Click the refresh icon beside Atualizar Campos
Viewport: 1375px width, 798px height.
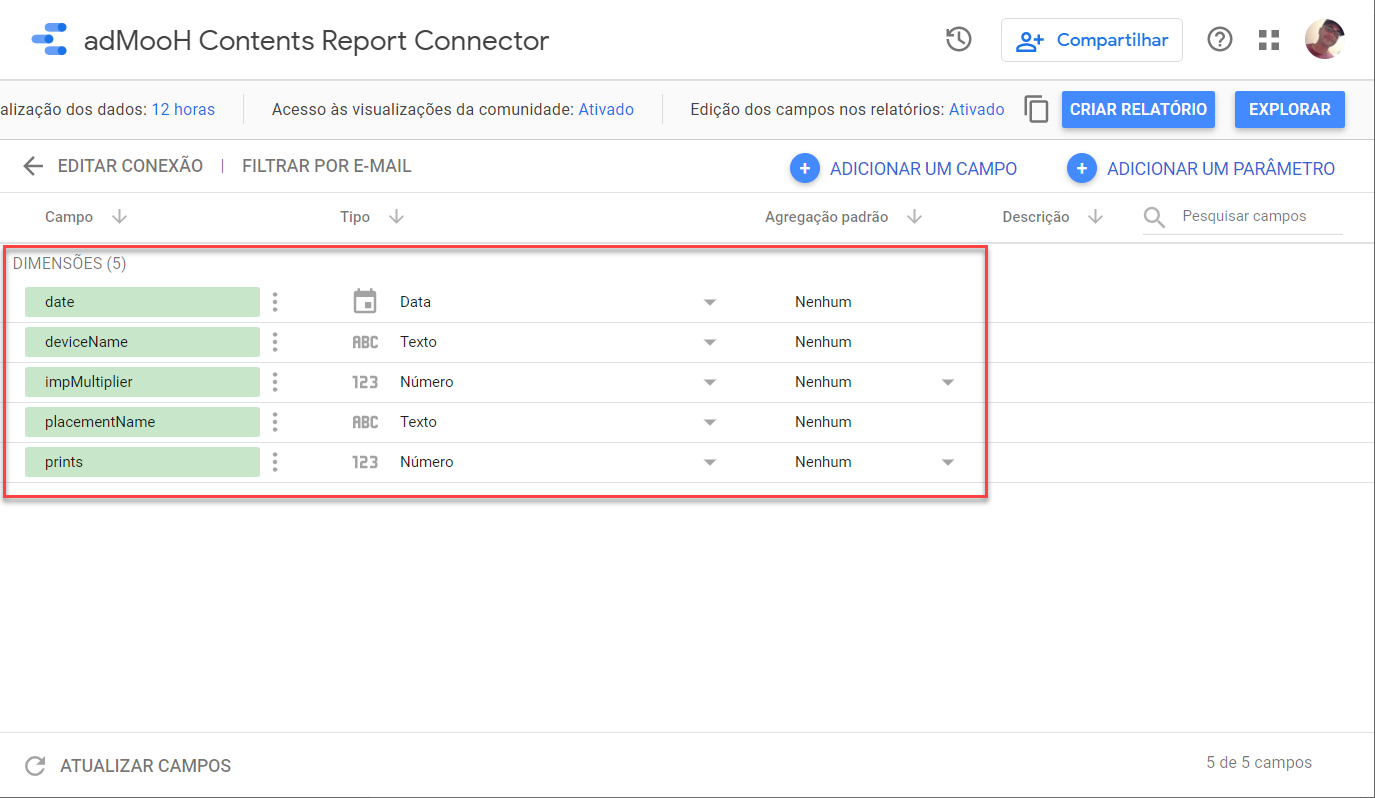tap(35, 766)
